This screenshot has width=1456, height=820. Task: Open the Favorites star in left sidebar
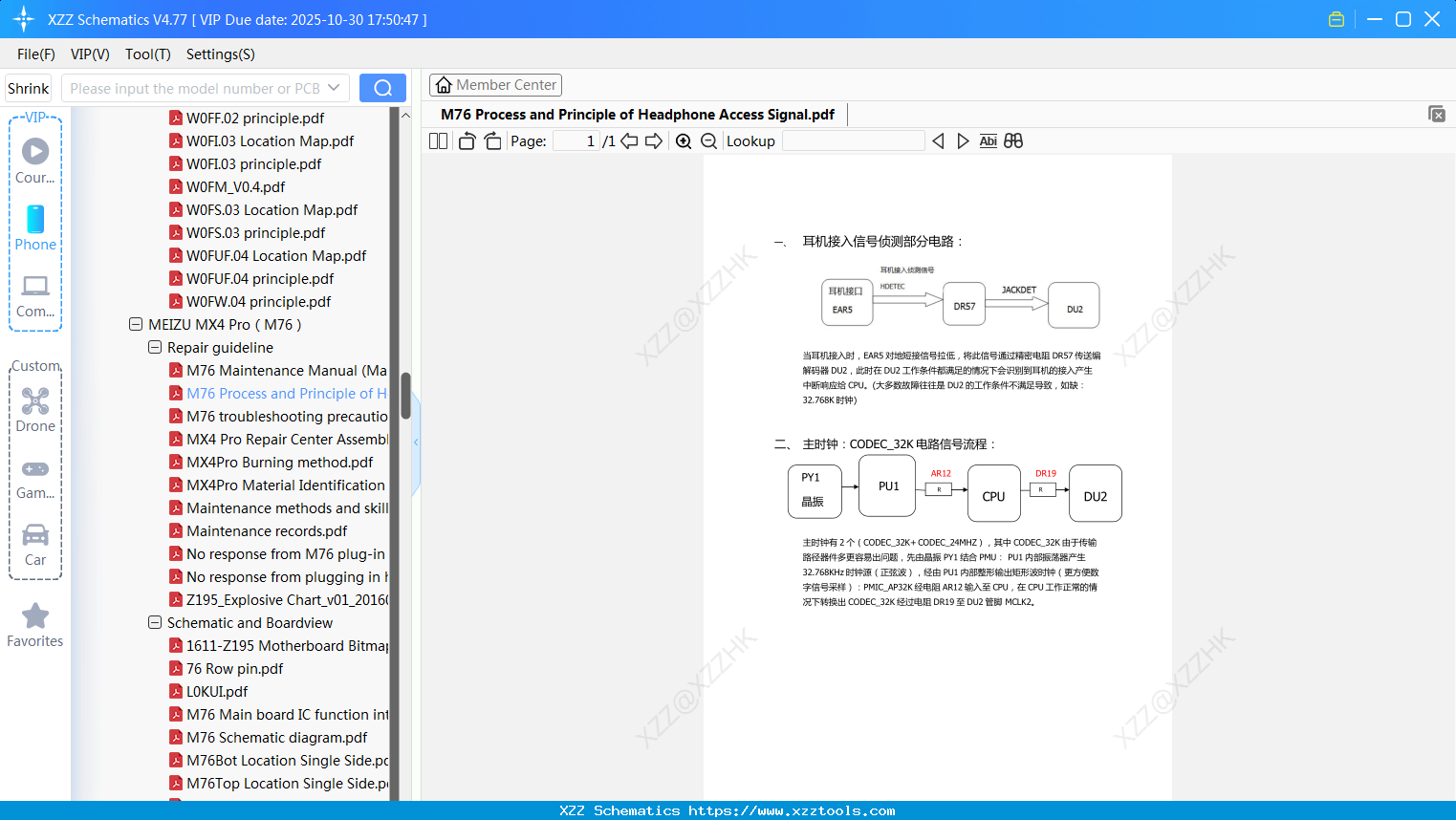pyautogui.click(x=34, y=615)
